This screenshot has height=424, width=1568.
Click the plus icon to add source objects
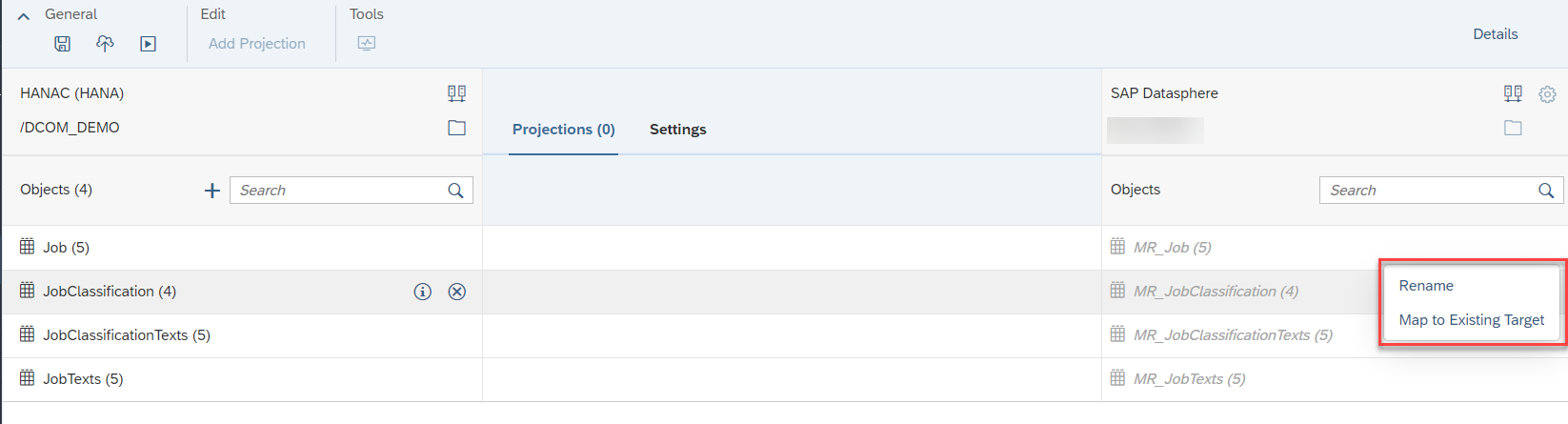[x=212, y=191]
